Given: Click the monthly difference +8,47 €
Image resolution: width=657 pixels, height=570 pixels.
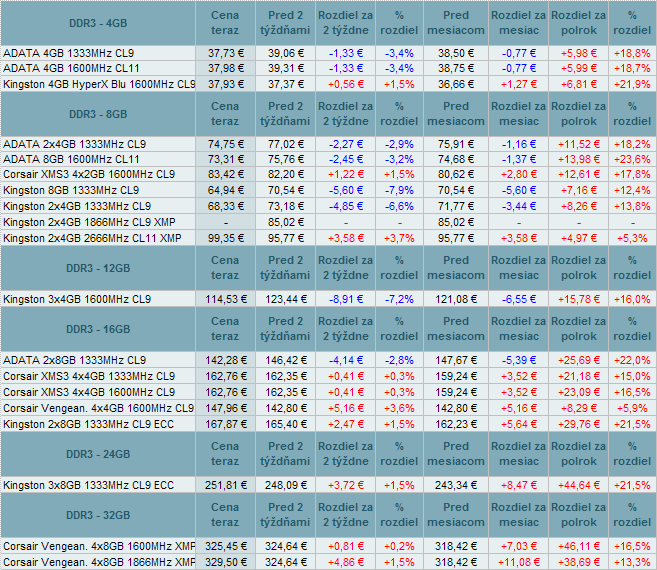Looking at the screenshot, I should (x=519, y=485).
